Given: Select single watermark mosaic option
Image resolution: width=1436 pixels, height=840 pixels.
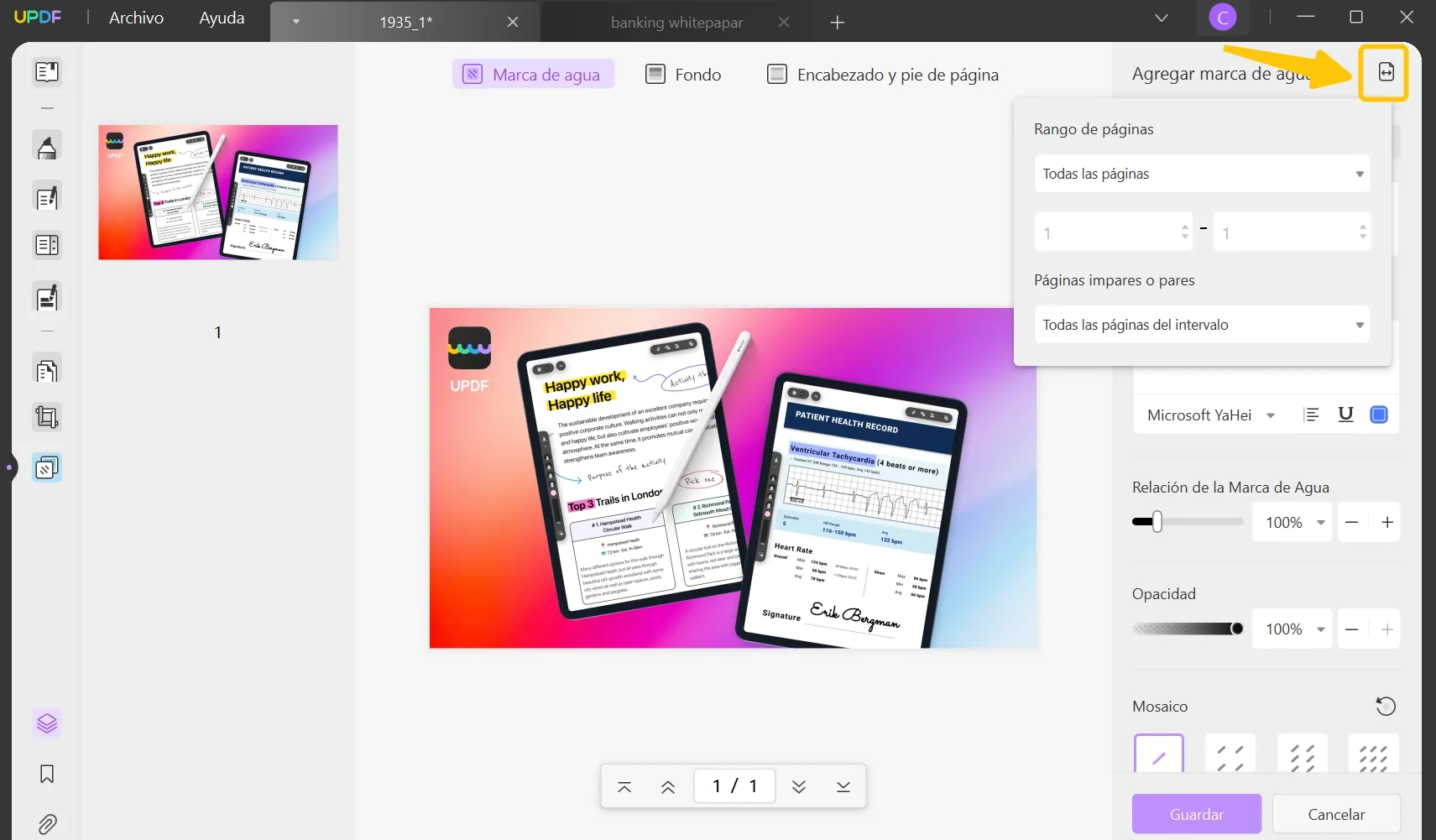Looking at the screenshot, I should 1158,754.
